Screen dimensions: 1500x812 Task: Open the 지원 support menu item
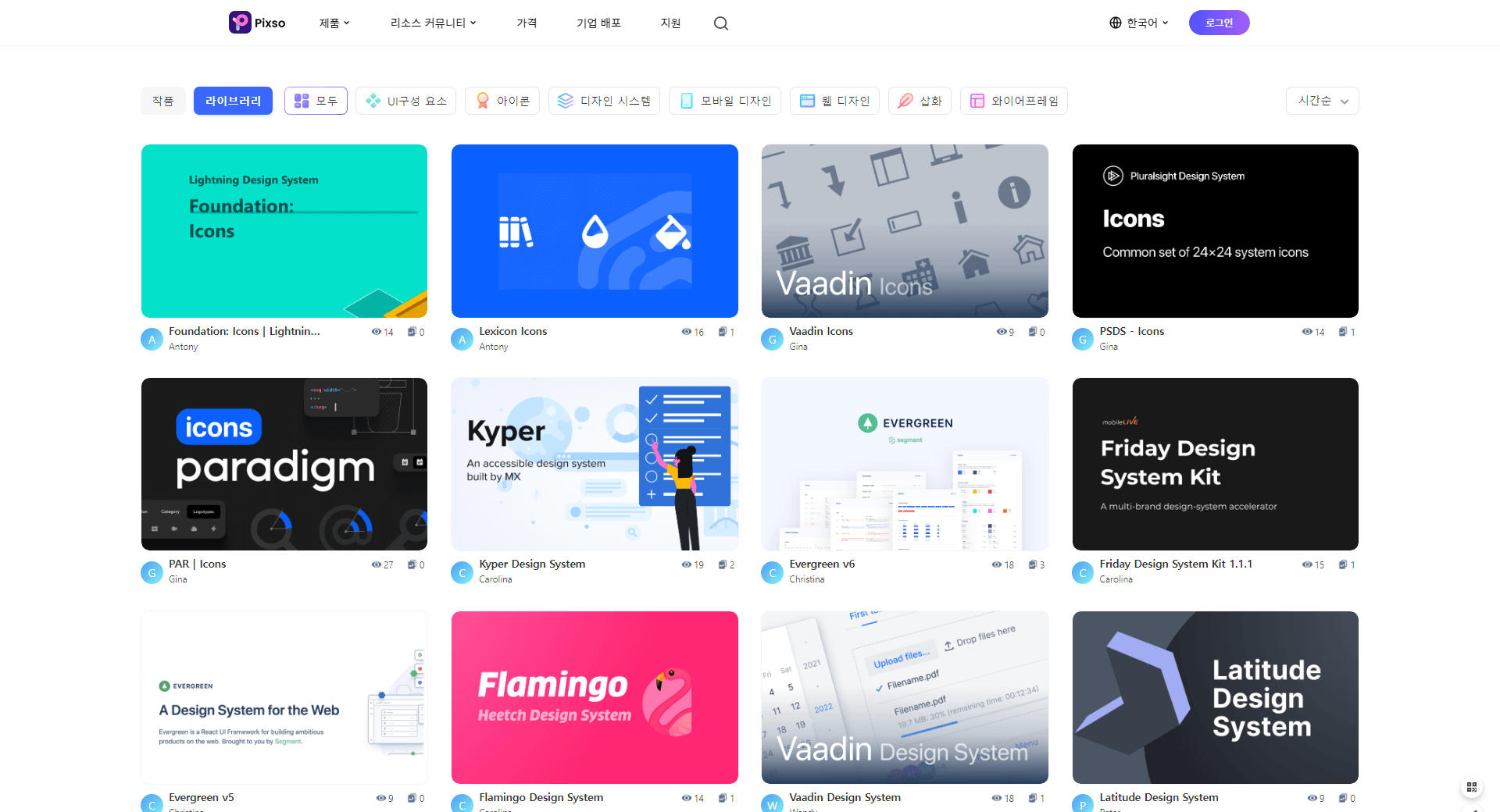tap(670, 23)
